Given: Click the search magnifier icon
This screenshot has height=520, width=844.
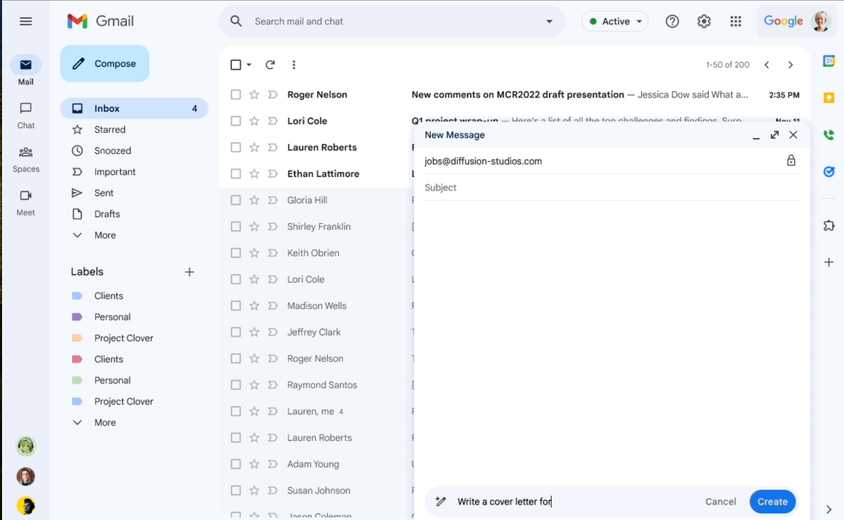Looking at the screenshot, I should (236, 22).
